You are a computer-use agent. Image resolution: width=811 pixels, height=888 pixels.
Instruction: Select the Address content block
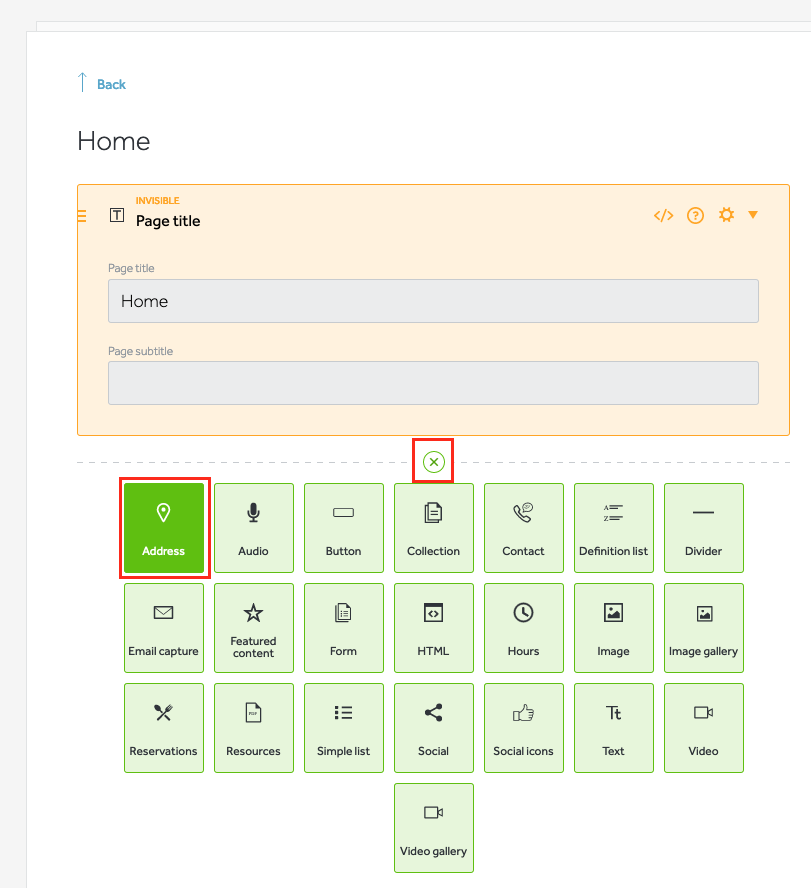click(x=163, y=528)
